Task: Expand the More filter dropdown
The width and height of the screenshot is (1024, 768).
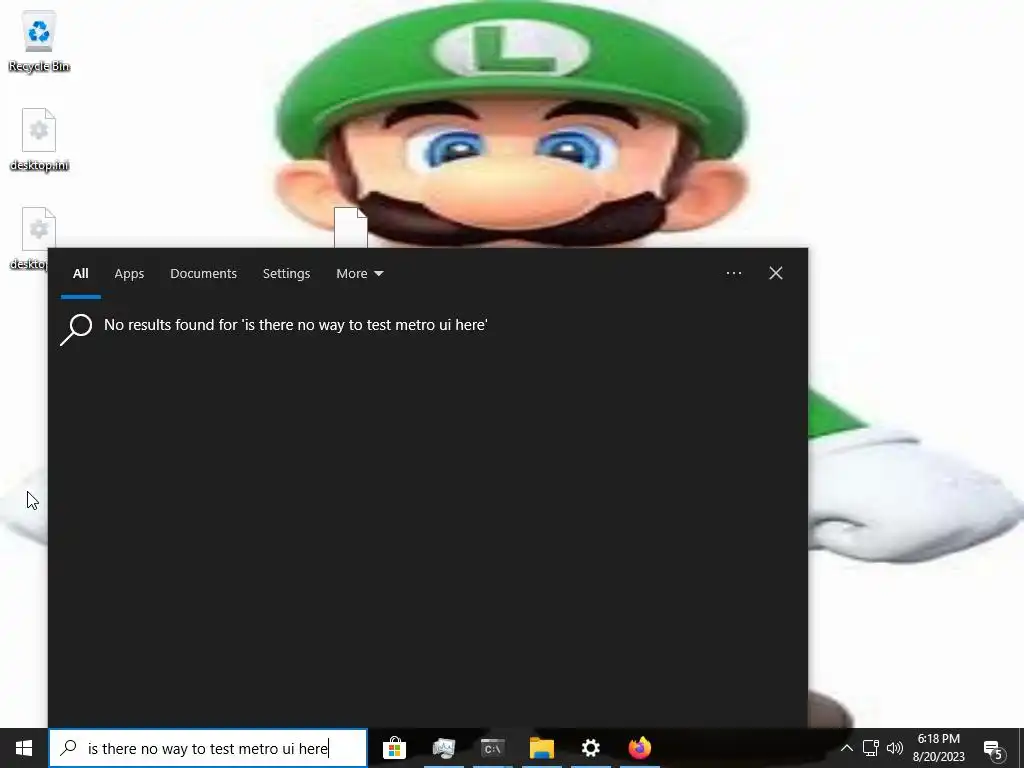Action: pos(359,274)
